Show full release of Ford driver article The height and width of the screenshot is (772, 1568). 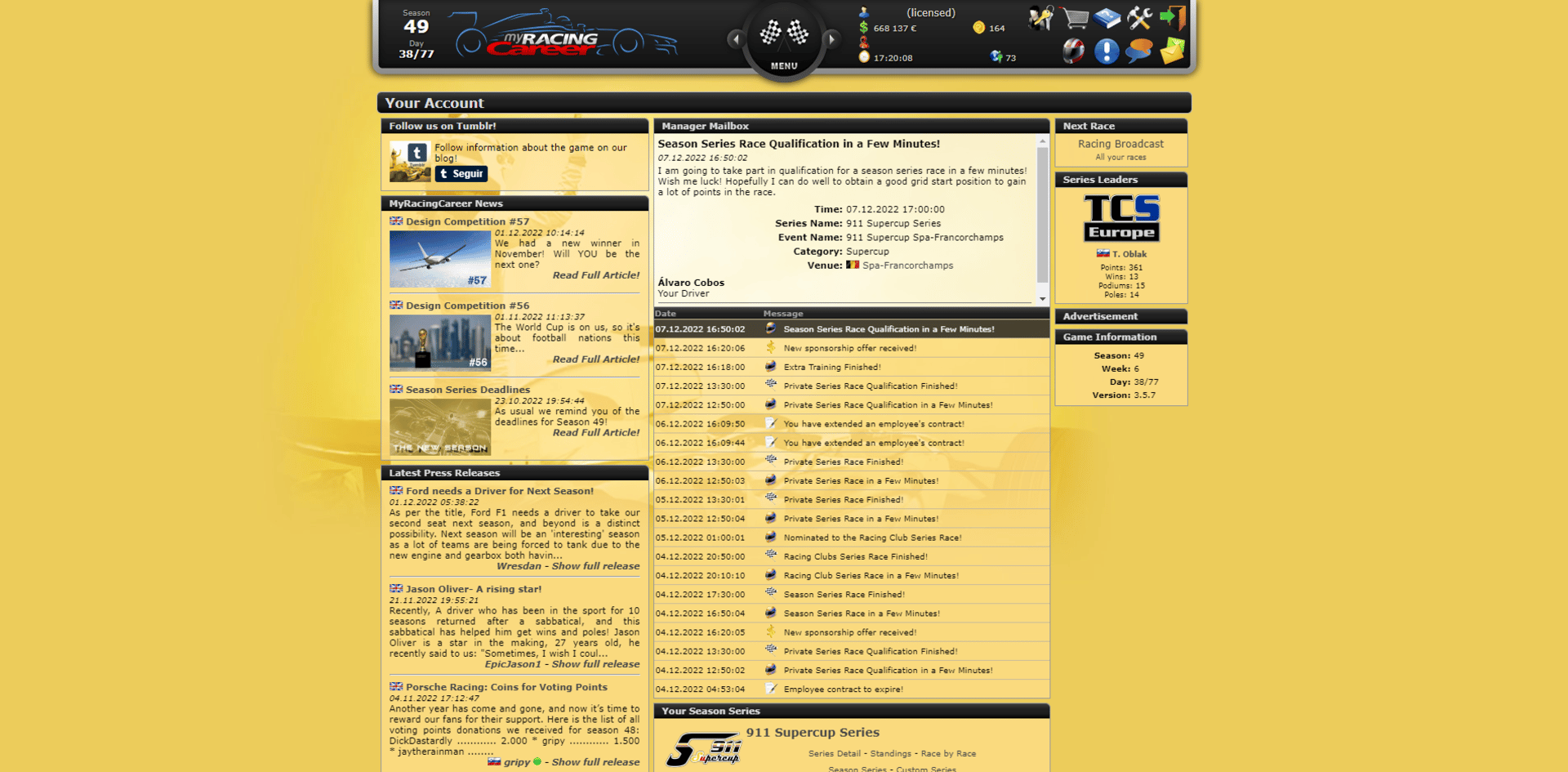coord(595,566)
